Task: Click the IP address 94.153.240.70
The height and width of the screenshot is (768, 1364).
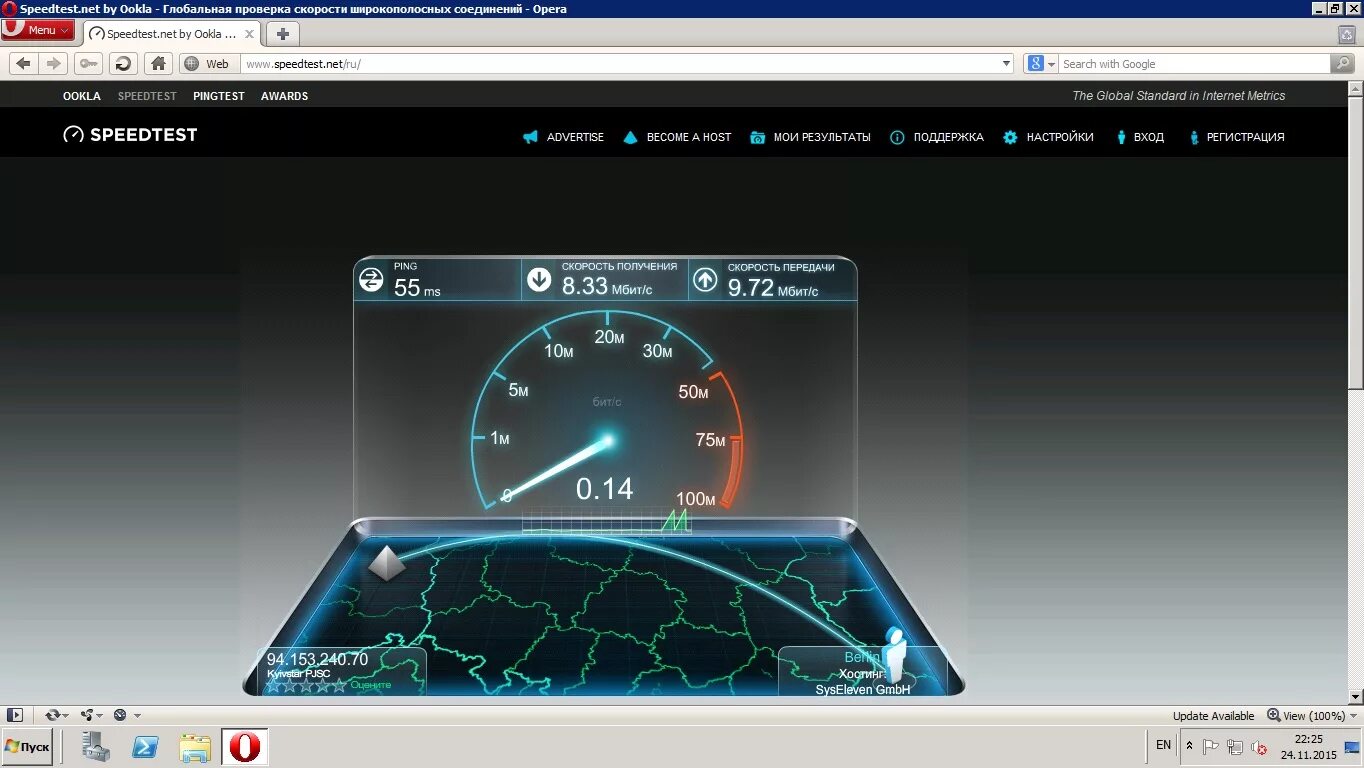Action: point(317,659)
